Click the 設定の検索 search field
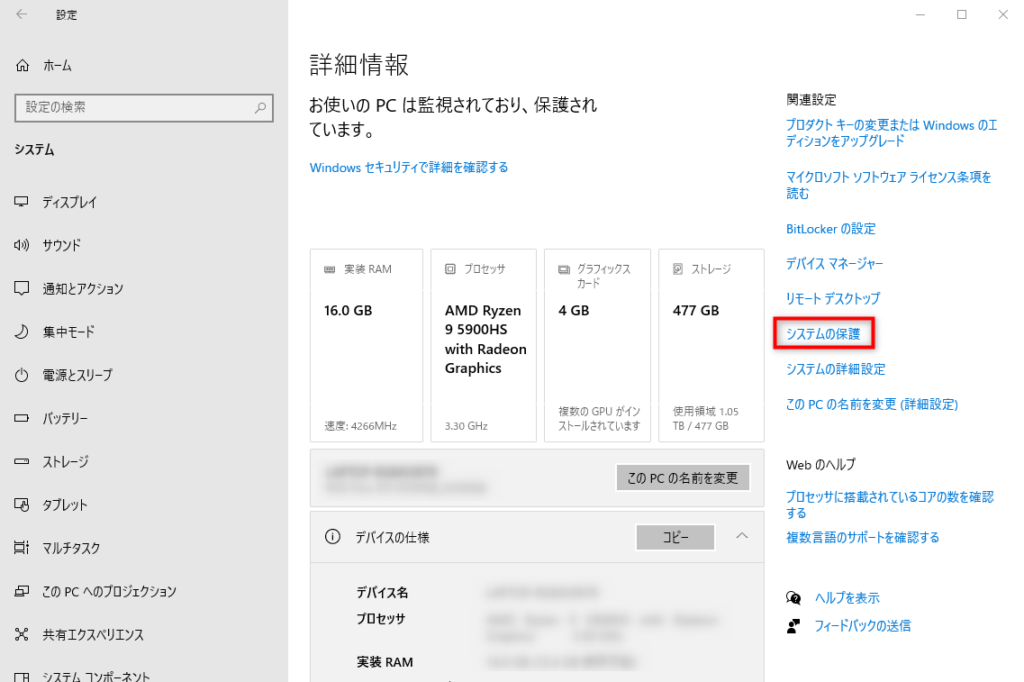 click(x=143, y=108)
